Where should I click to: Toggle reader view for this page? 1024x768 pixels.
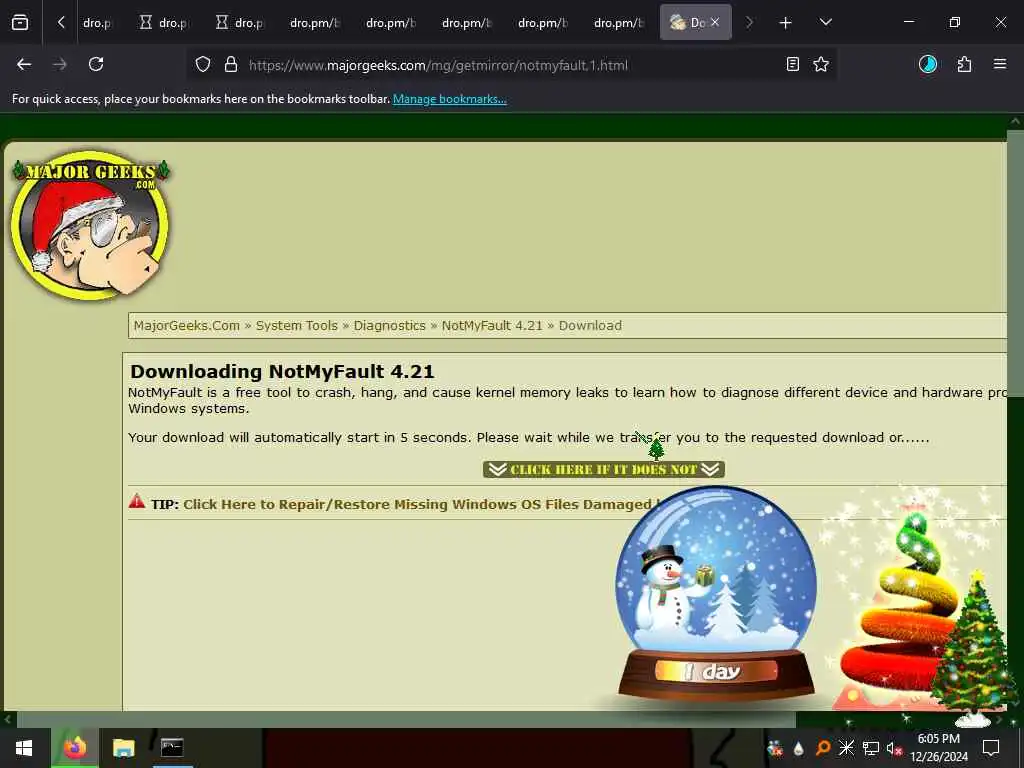point(792,65)
